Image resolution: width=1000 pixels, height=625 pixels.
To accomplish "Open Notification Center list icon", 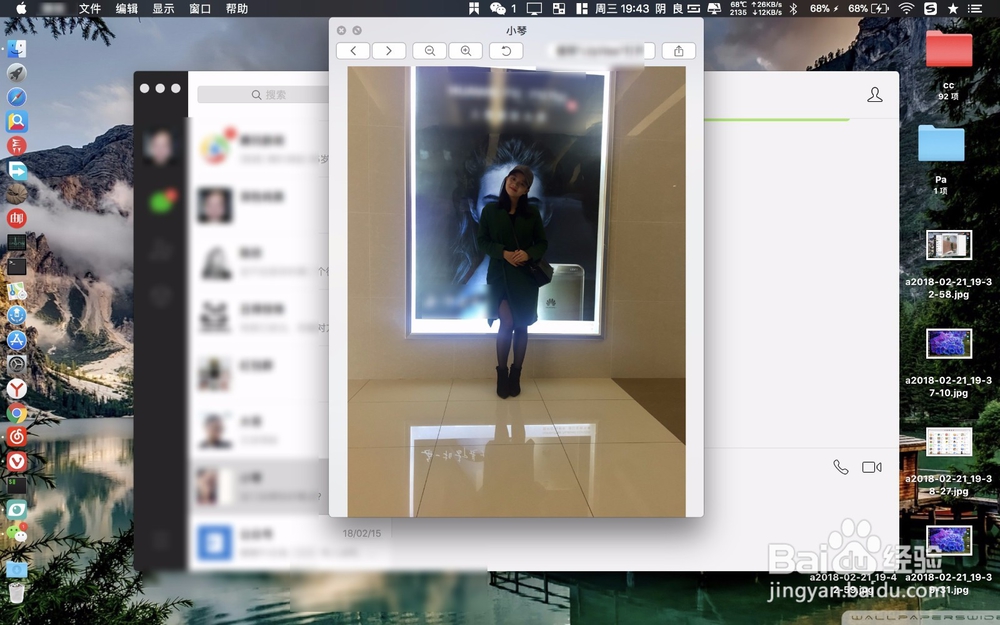I will [x=974, y=8].
